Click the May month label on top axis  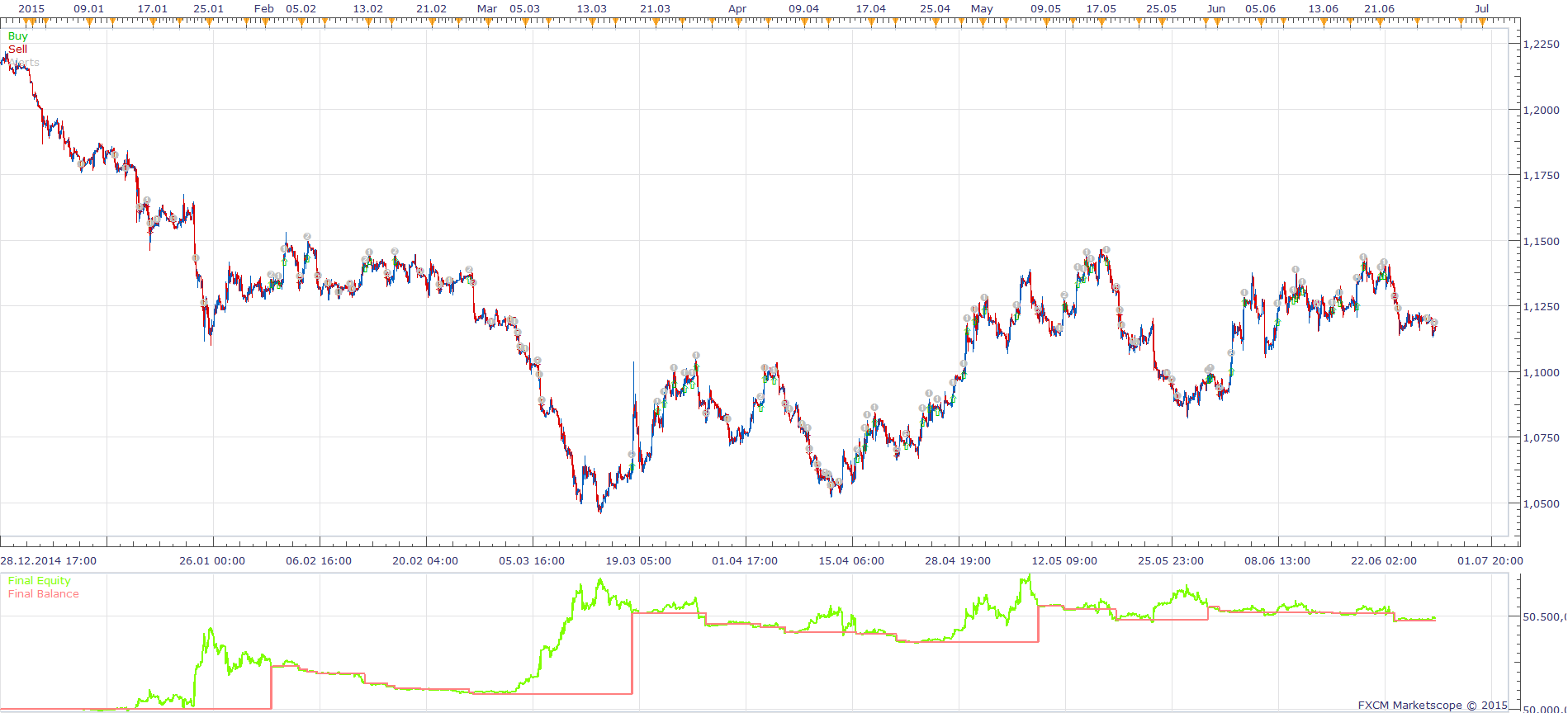point(982,9)
